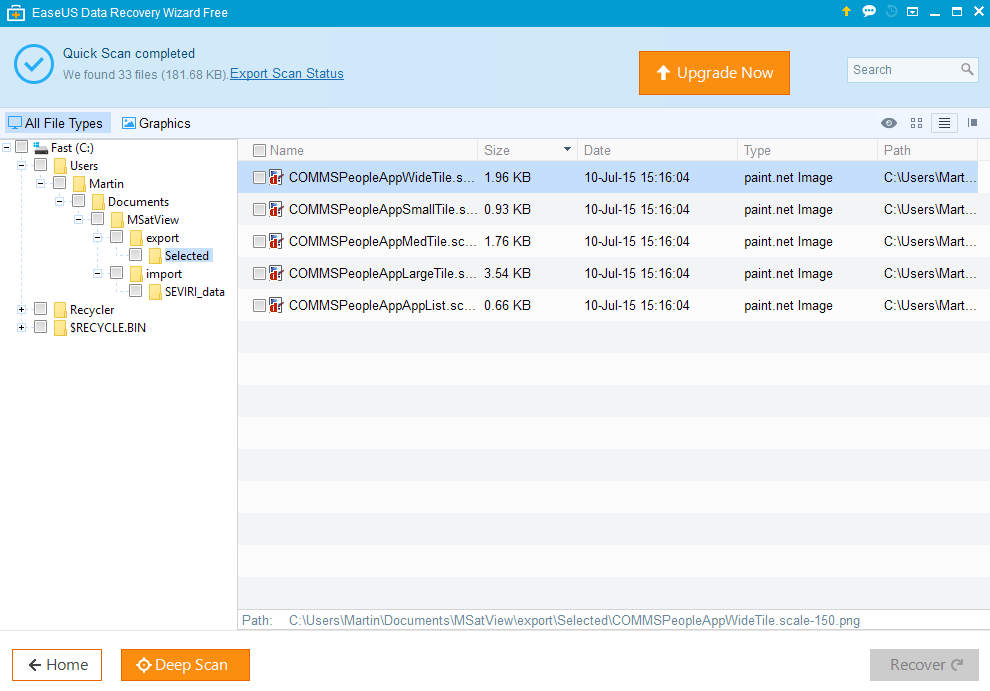Click the search magnifier icon
This screenshot has height=691, width=990.
[967, 69]
